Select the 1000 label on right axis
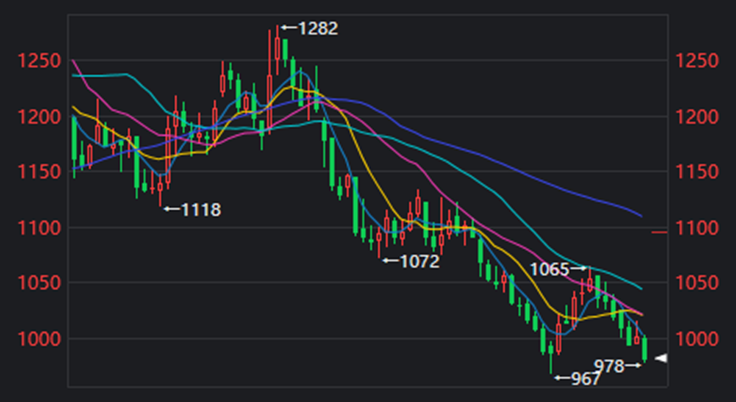Image resolution: width=736 pixels, height=402 pixels. point(699,339)
